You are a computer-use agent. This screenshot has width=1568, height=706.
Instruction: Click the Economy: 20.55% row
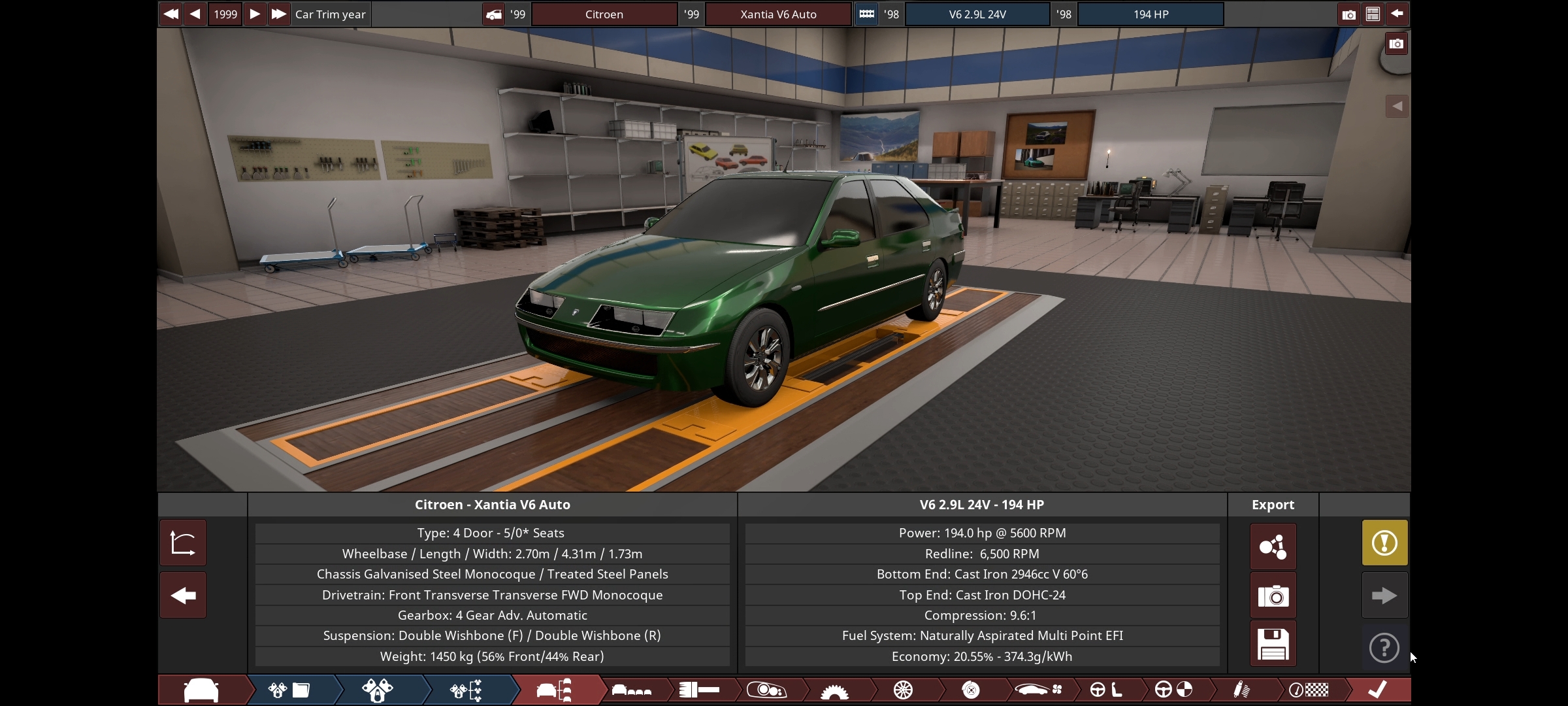point(982,656)
